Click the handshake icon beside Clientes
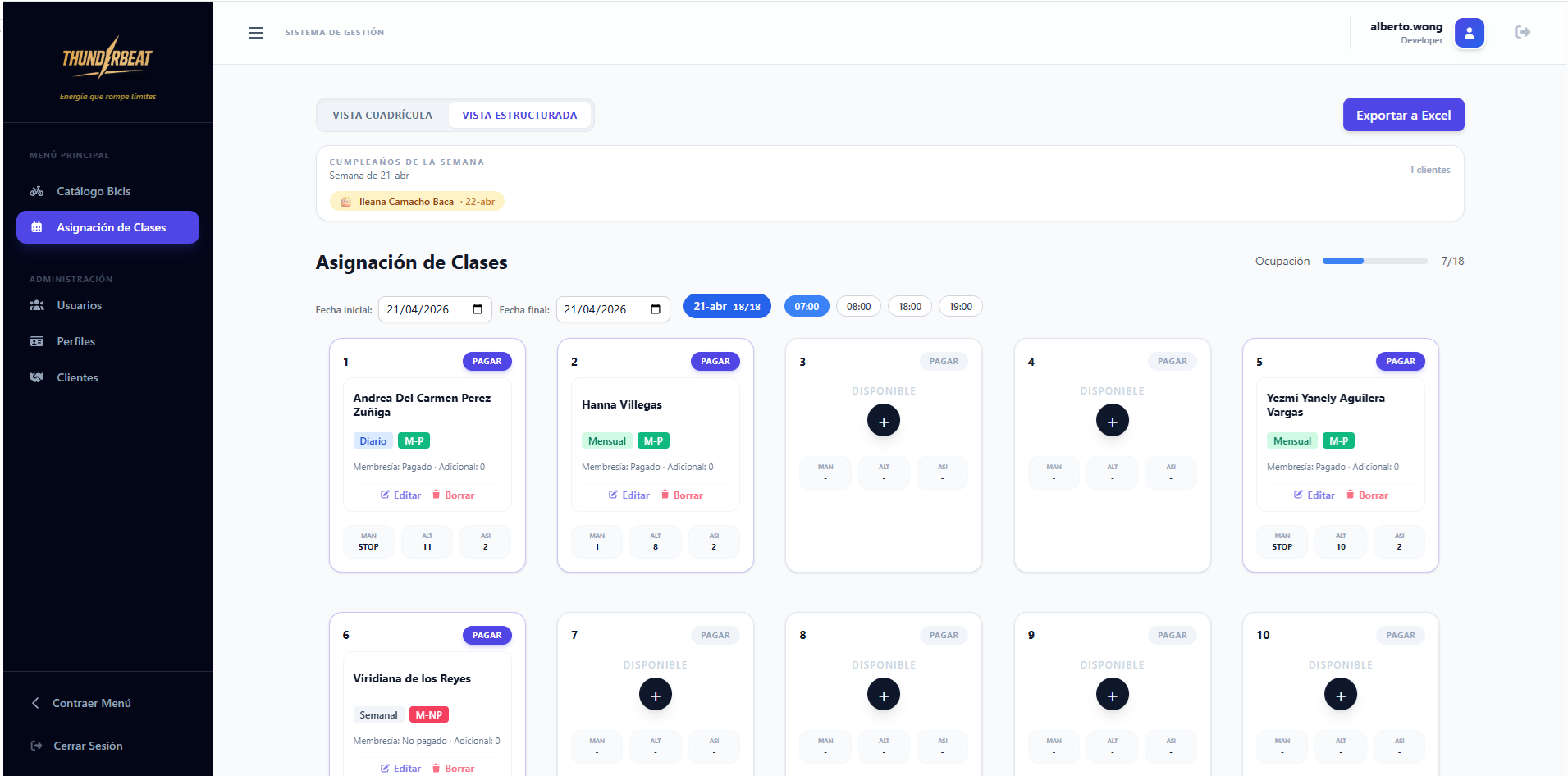1568x776 pixels. 37,377
